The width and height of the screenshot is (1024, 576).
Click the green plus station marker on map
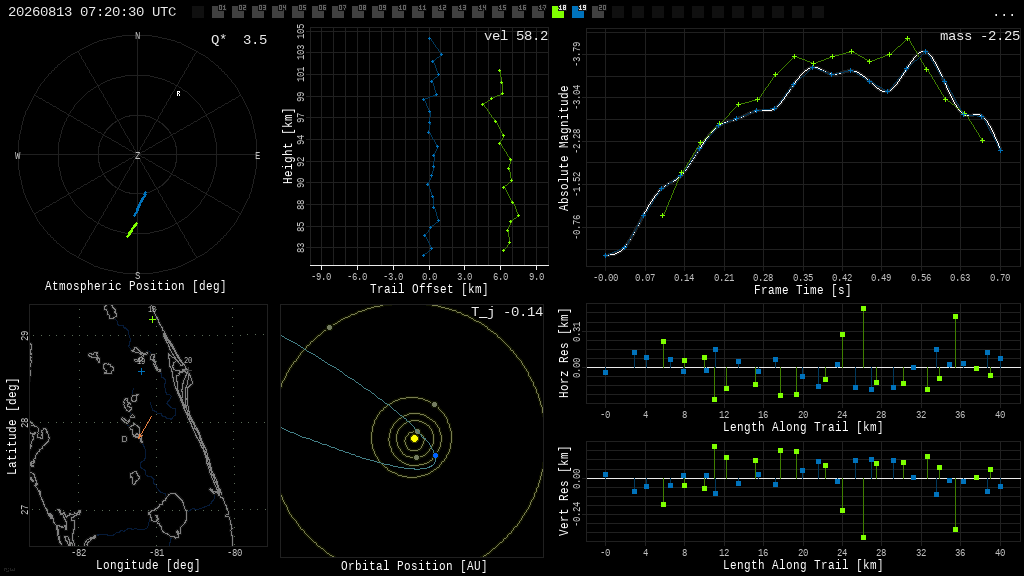152,319
